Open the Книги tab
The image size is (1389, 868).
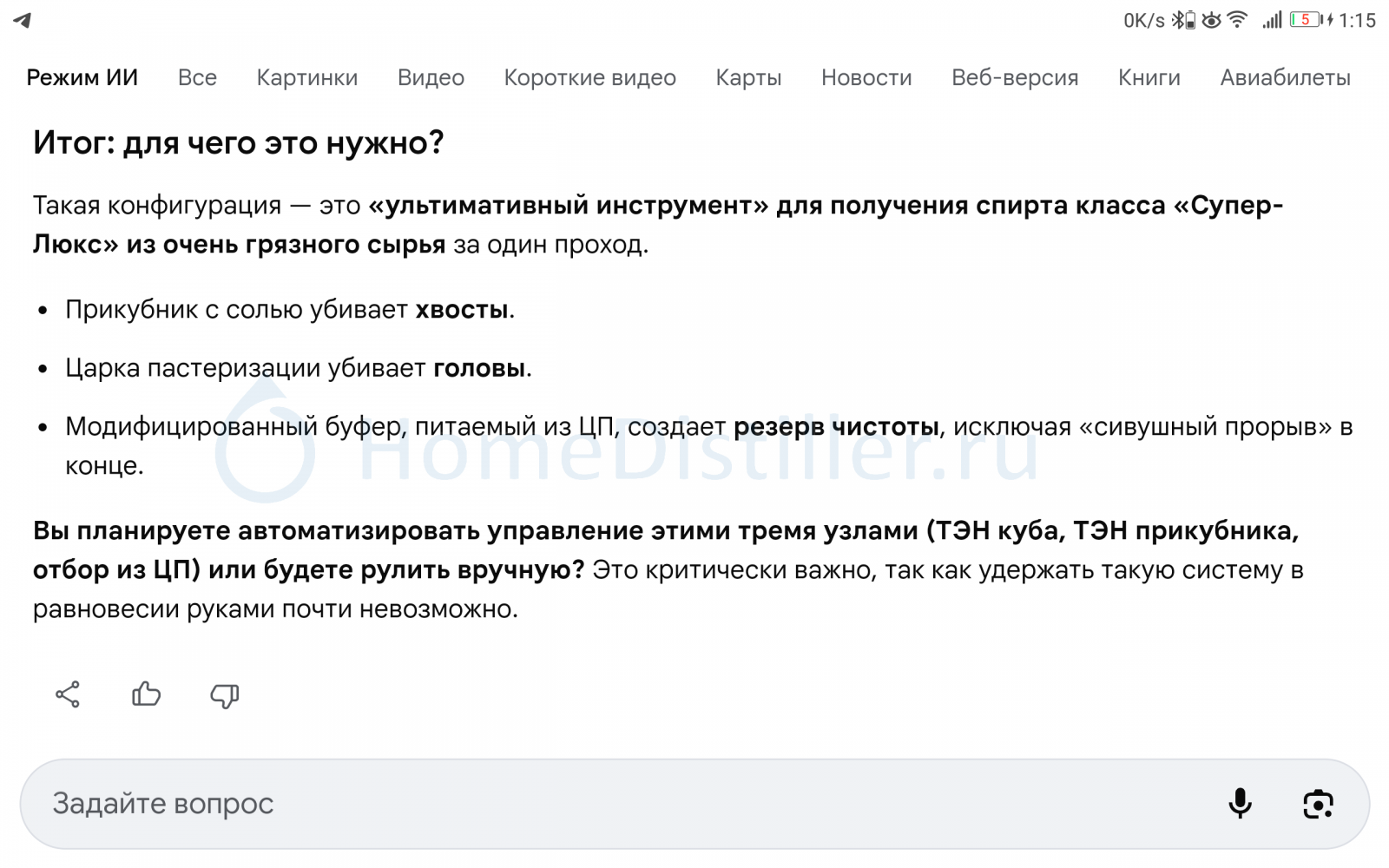1149,78
